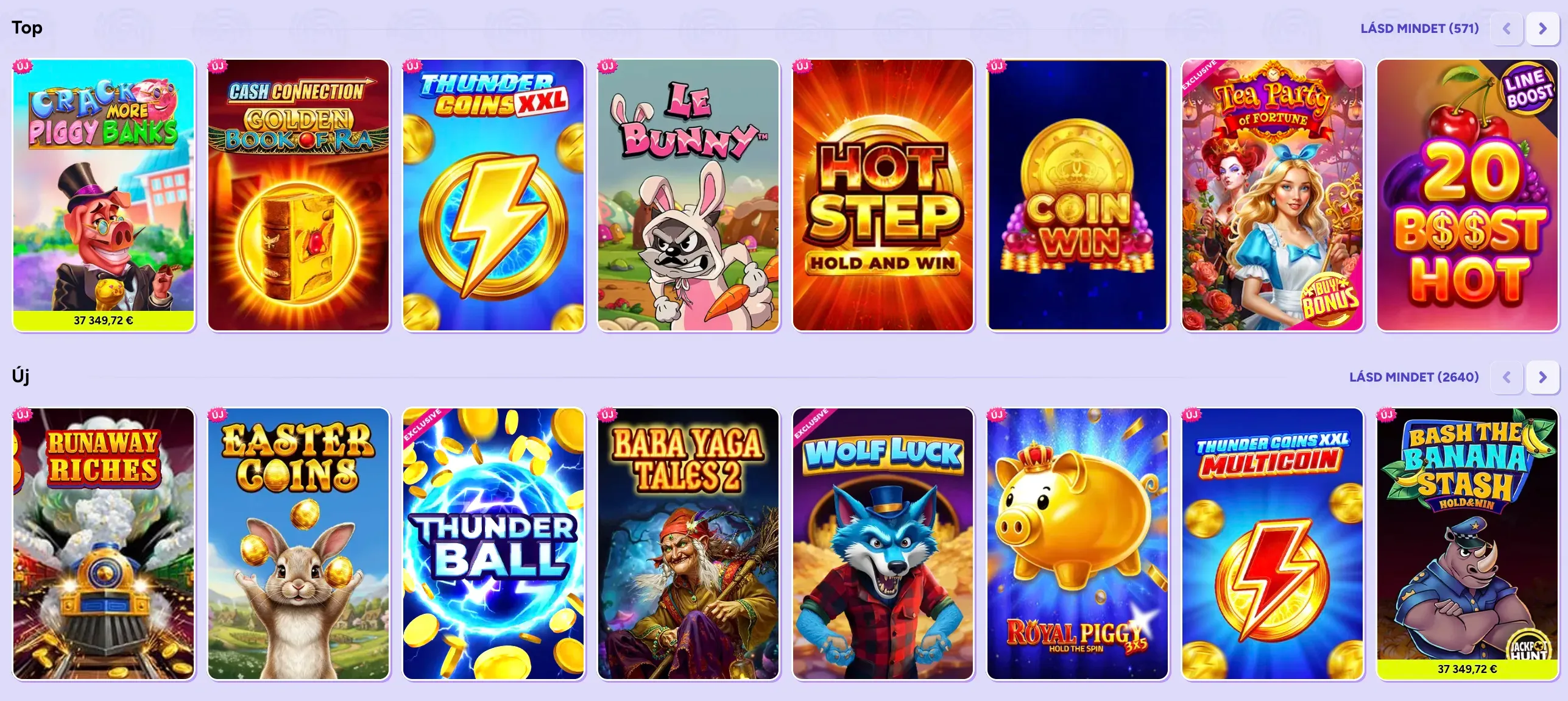Launch Baba Yaga Tales 2
This screenshot has height=701, width=1568.
click(688, 544)
